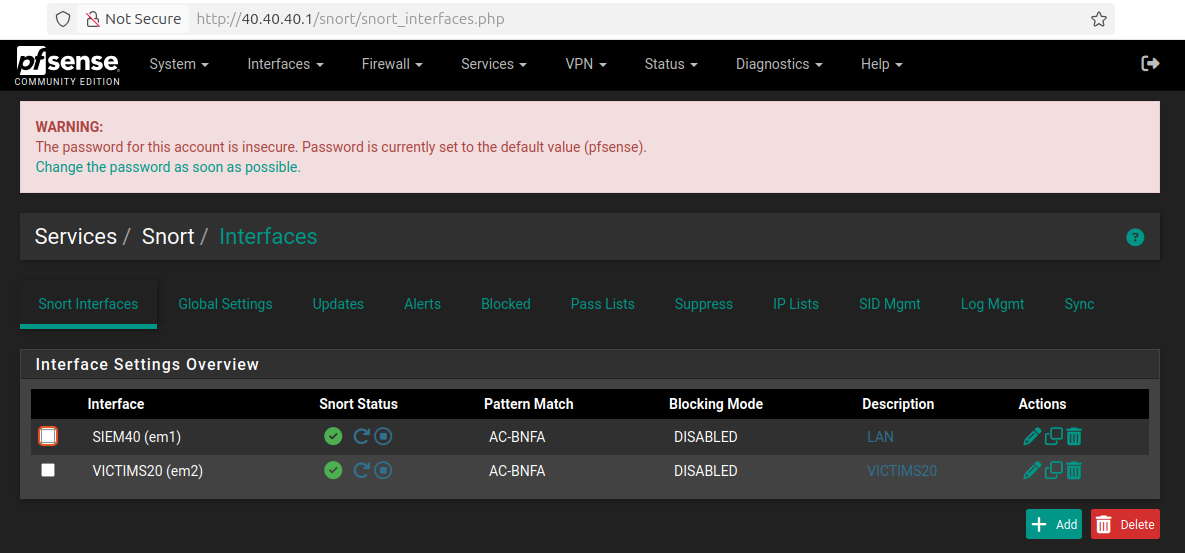Select the VICTIMS20 (em2) row checkbox
Viewport: 1185px width, 553px height.
(x=48, y=470)
